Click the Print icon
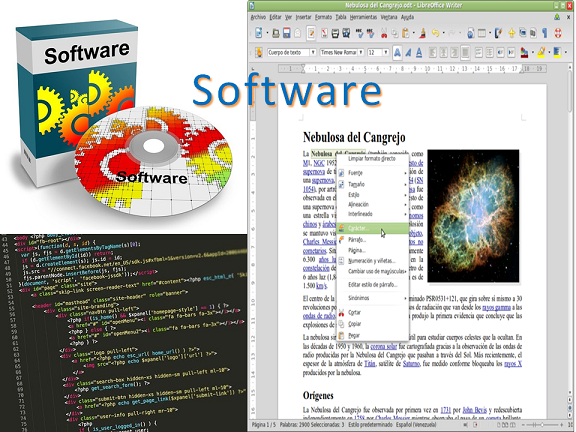576x432 pixels. coord(335,33)
